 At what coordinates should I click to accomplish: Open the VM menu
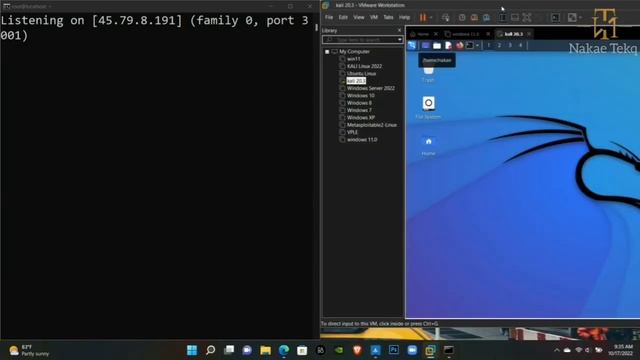click(x=374, y=17)
